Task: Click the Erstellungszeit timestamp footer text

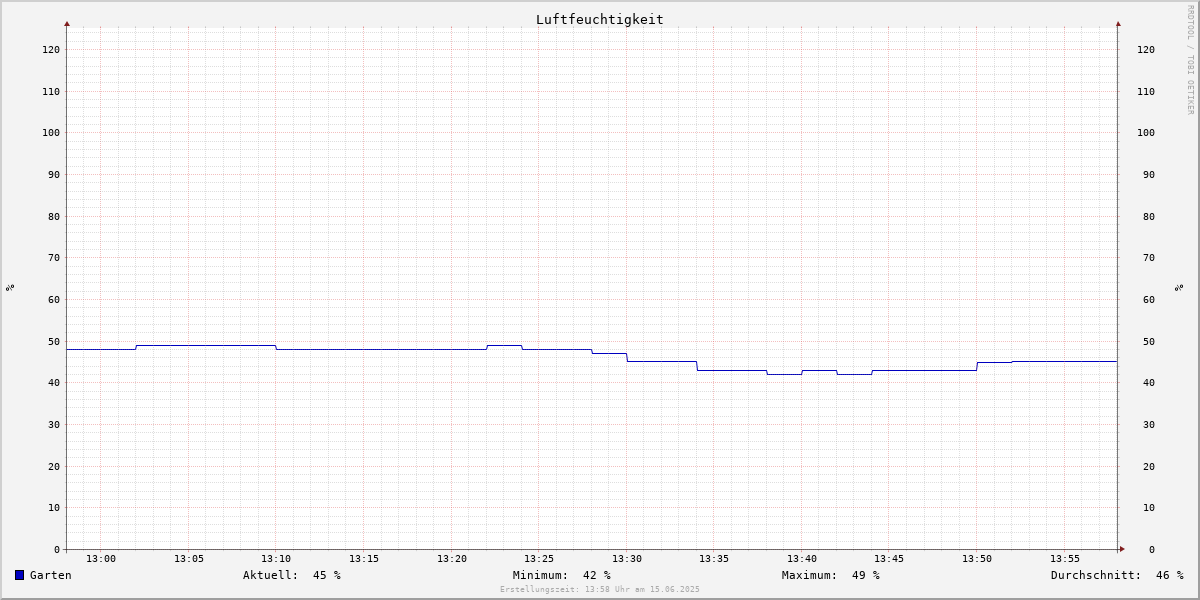Action: point(600,589)
